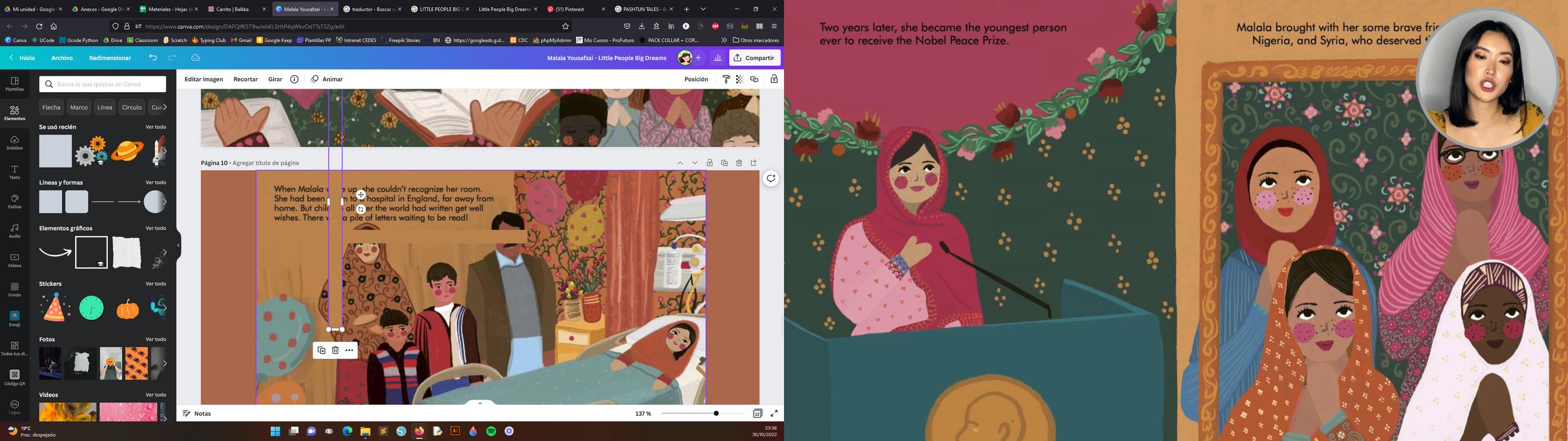The height and width of the screenshot is (441, 1568).
Task: Click the add page icon for Página 10
Action: point(754,163)
